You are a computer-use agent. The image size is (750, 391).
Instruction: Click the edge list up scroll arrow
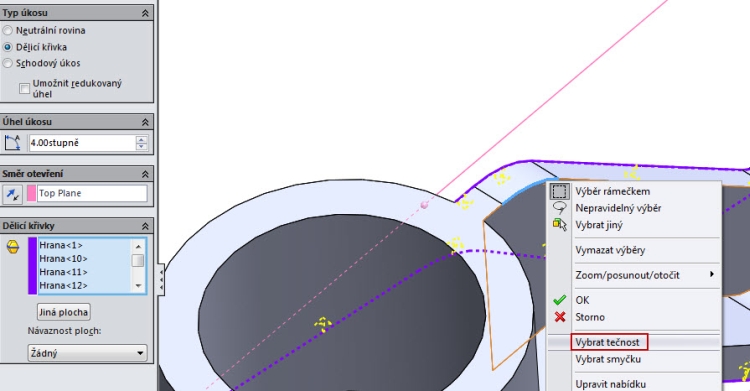point(138,246)
